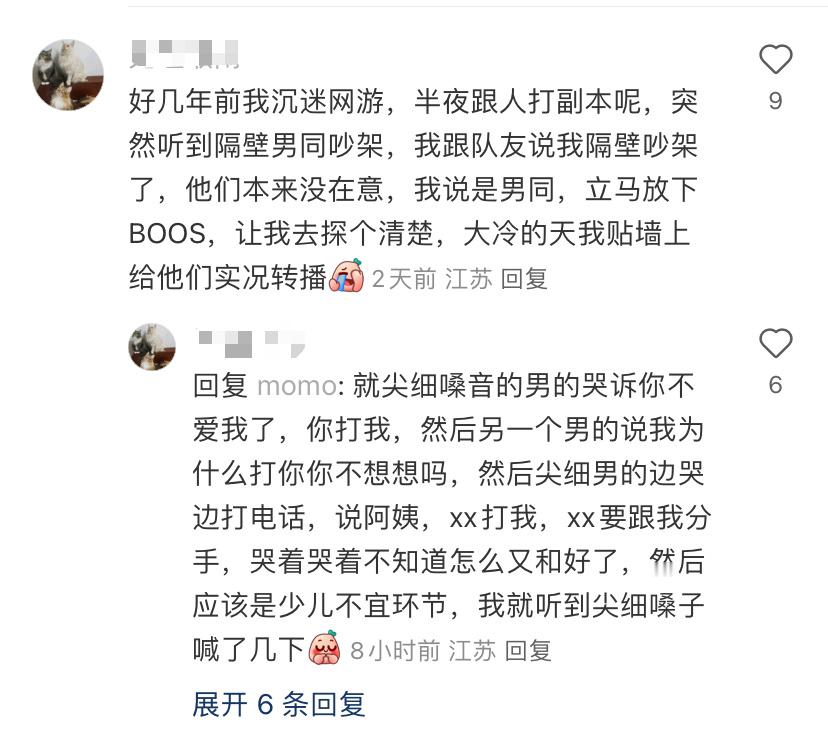Click the crying emoji after 实况转播
Image resolution: width=828 pixels, height=738 pixels.
[346, 276]
